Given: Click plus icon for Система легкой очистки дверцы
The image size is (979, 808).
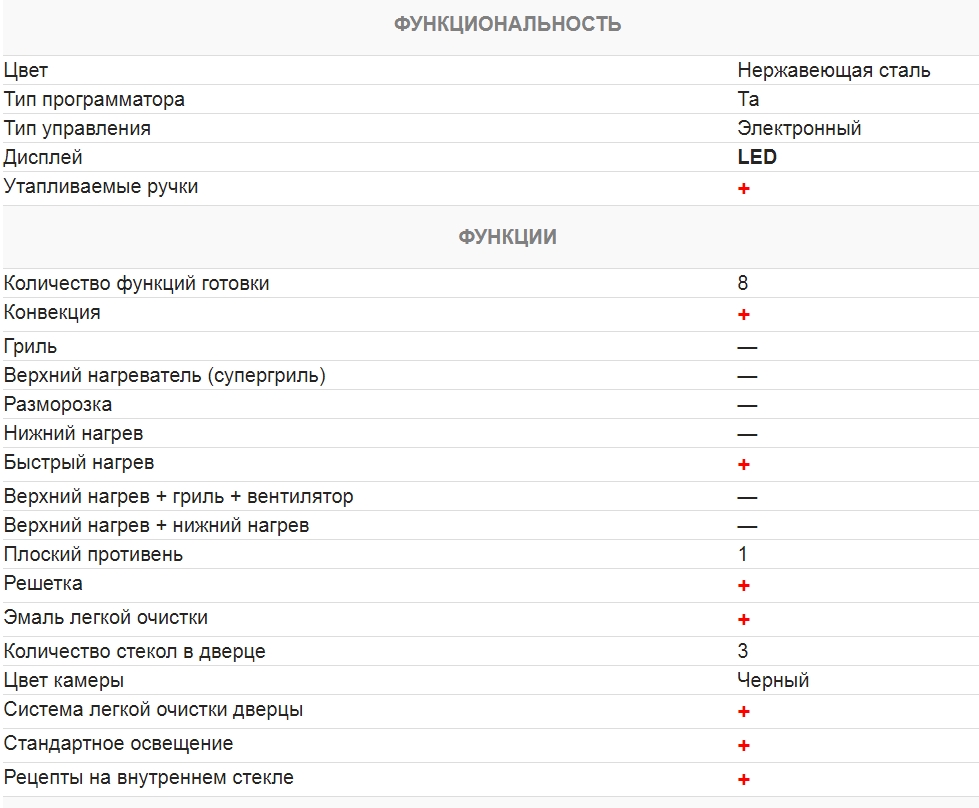Looking at the screenshot, I should click(x=744, y=711).
